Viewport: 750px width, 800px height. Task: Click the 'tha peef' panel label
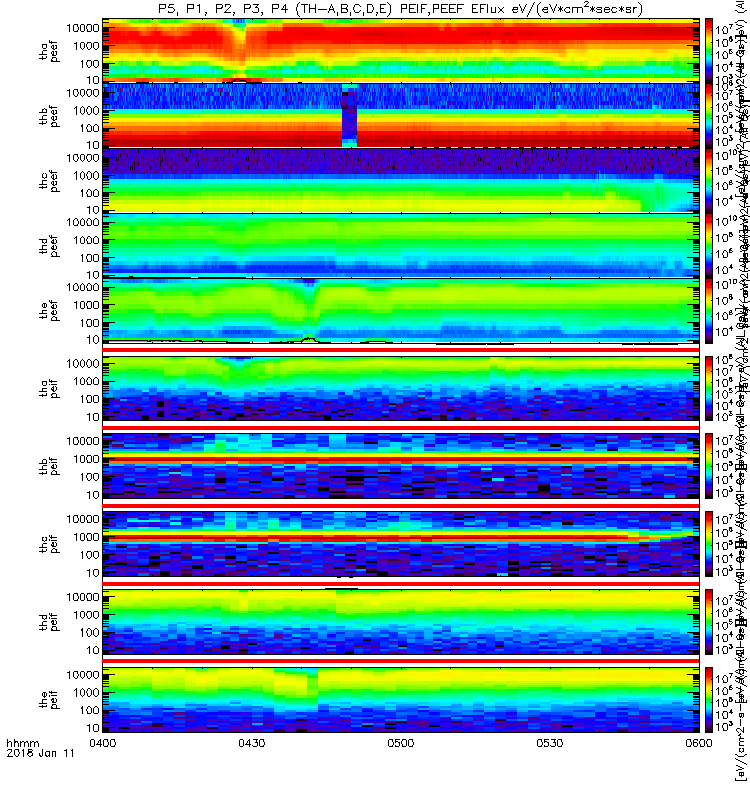coord(48,52)
